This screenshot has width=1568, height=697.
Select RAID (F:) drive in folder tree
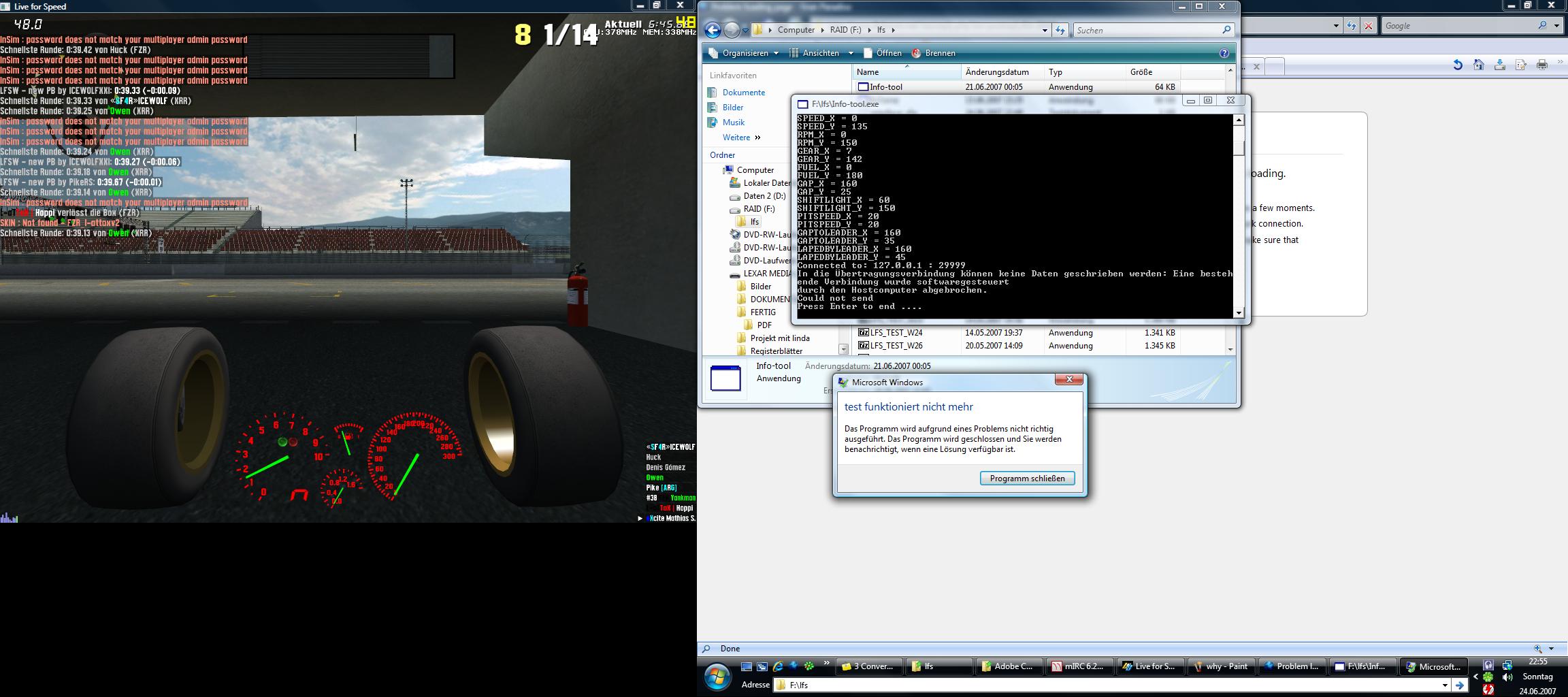pyautogui.click(x=759, y=209)
